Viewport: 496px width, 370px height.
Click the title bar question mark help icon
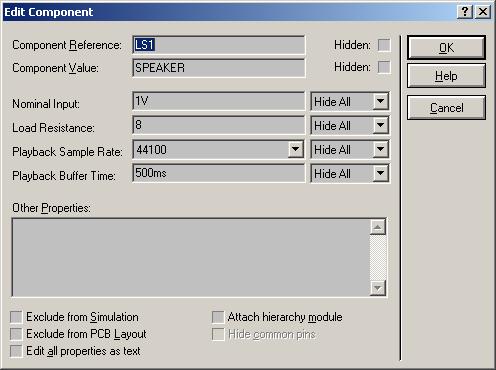pos(465,12)
